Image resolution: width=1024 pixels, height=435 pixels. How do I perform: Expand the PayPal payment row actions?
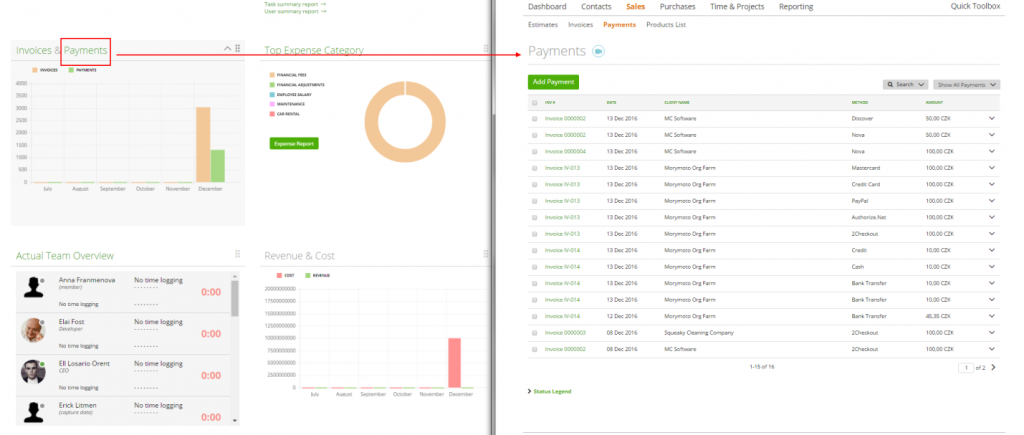click(x=992, y=201)
